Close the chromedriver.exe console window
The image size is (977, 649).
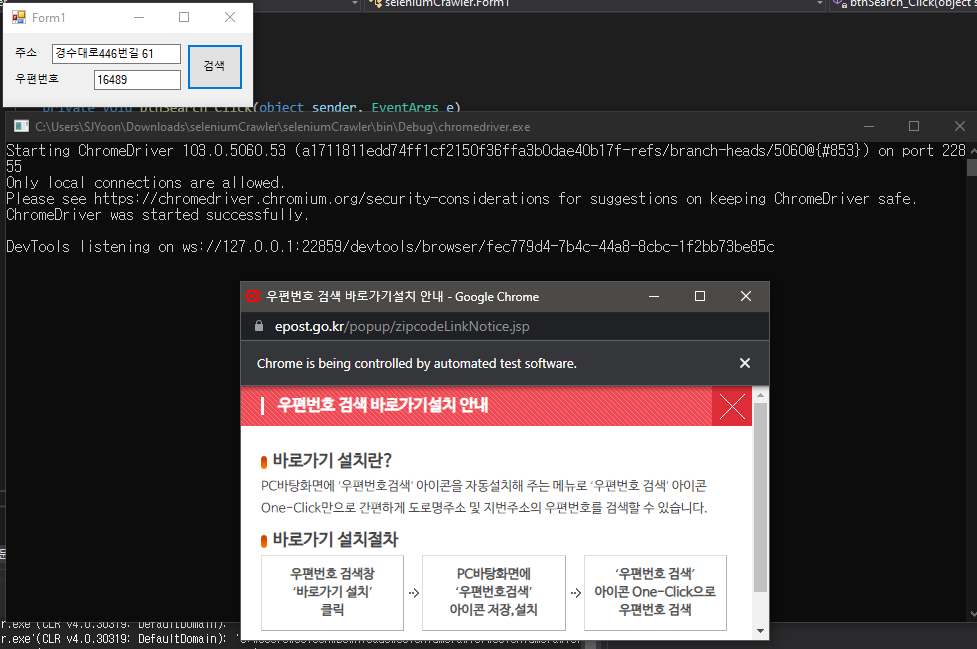click(960, 126)
